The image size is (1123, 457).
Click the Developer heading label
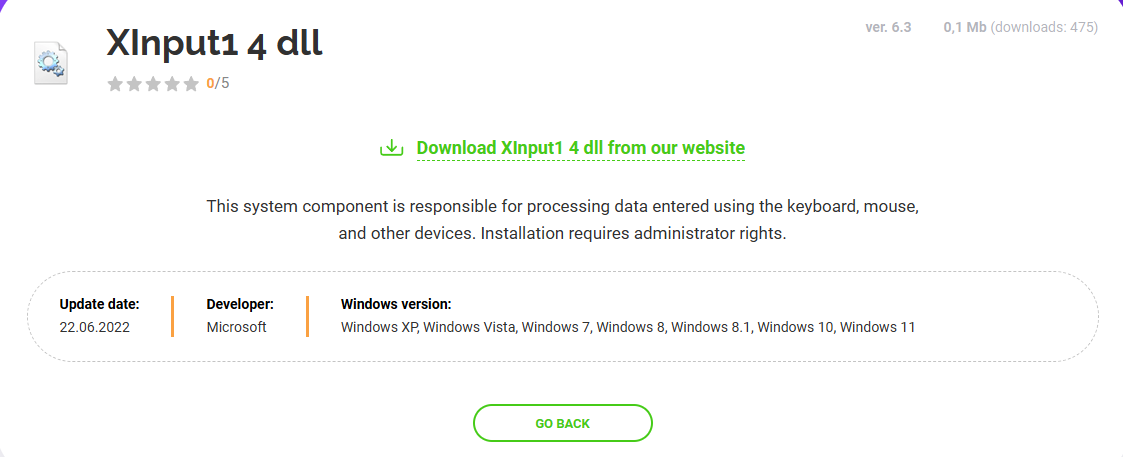(x=240, y=304)
